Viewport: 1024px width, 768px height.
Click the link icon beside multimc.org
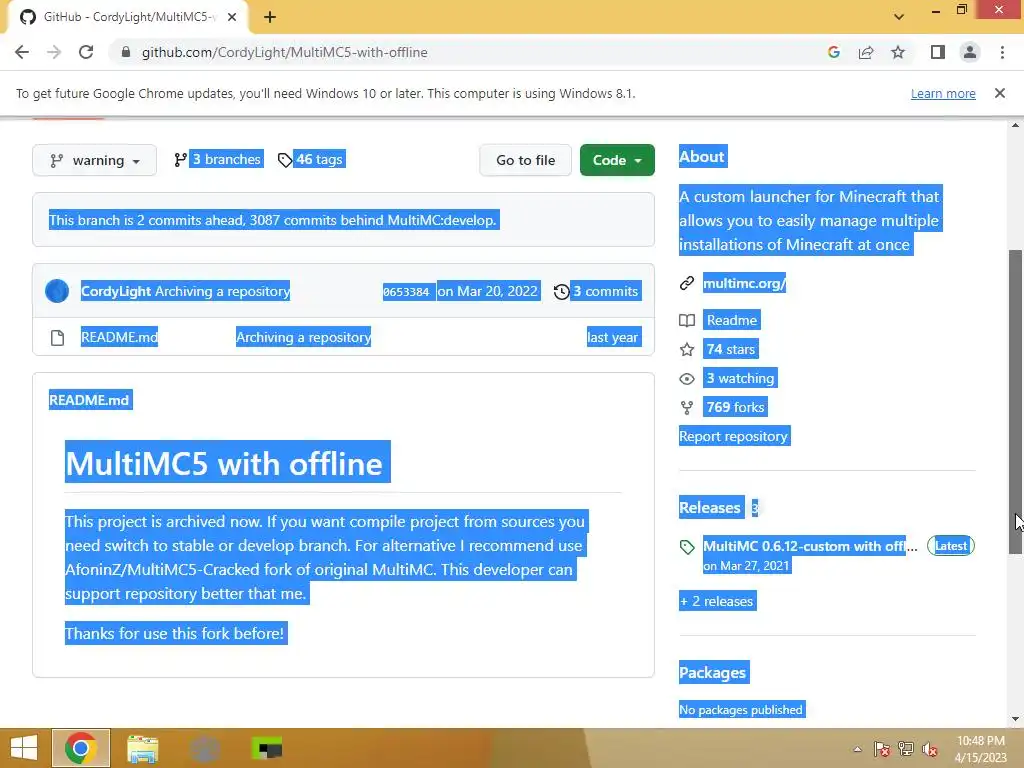click(x=686, y=283)
